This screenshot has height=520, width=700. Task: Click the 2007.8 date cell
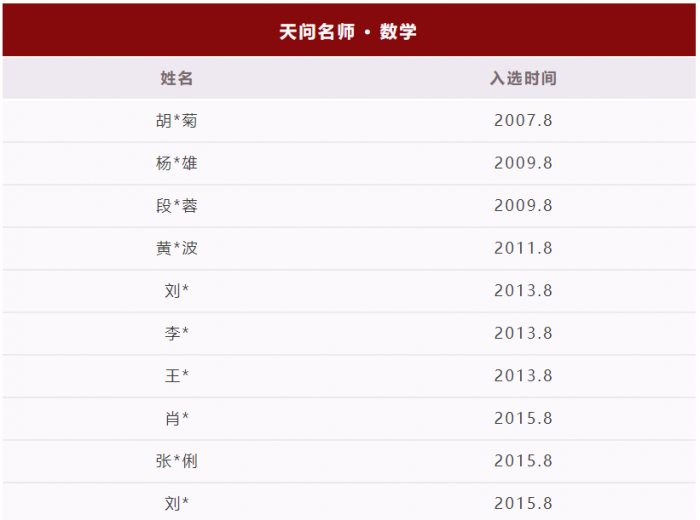(x=523, y=121)
